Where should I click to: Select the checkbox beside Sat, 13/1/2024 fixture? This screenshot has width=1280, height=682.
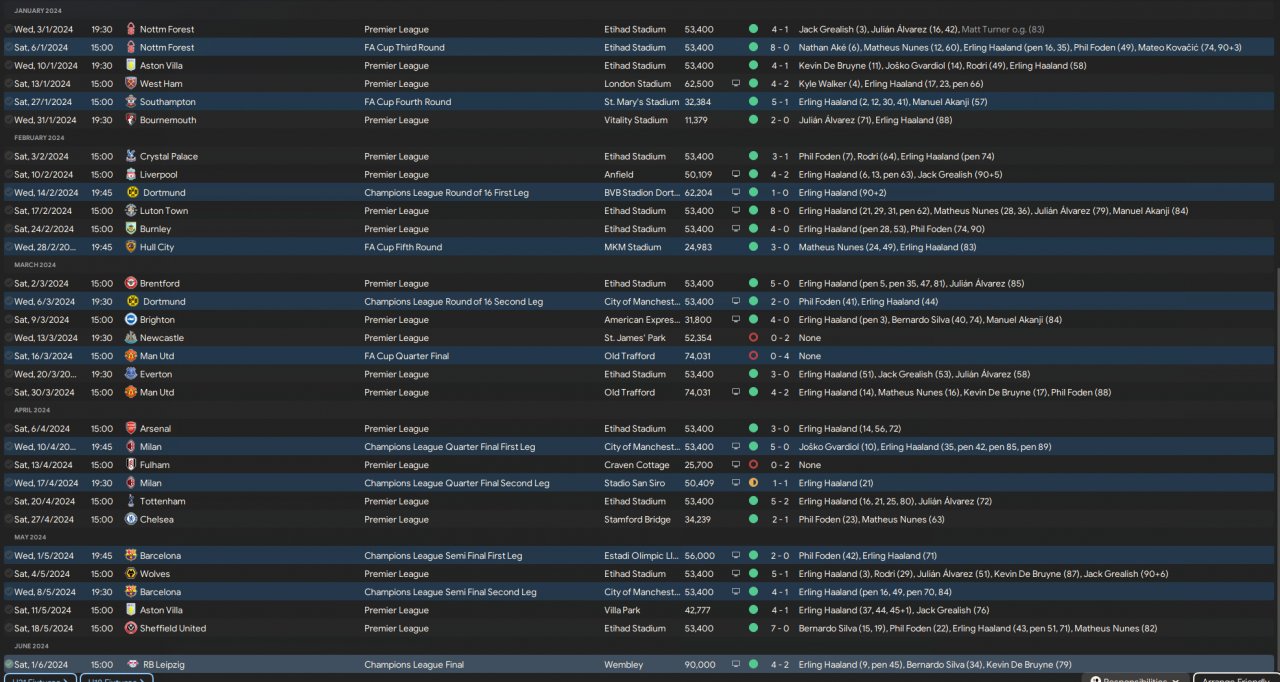coord(9,84)
